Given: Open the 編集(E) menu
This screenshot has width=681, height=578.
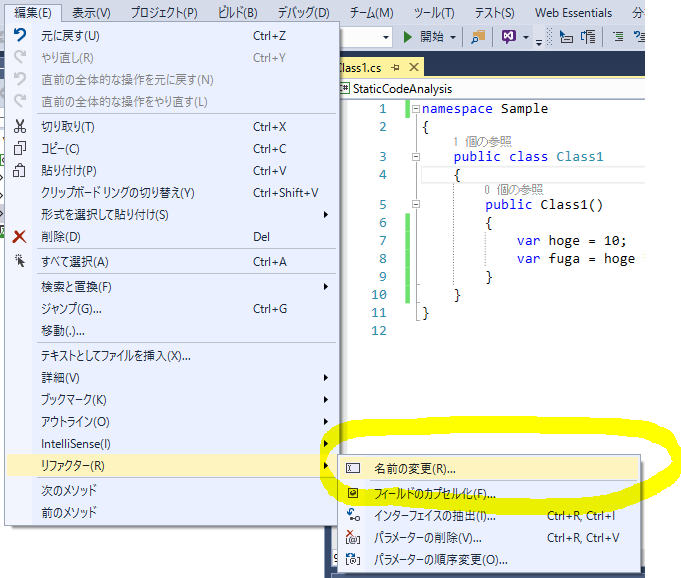Looking at the screenshot, I should point(33,13).
